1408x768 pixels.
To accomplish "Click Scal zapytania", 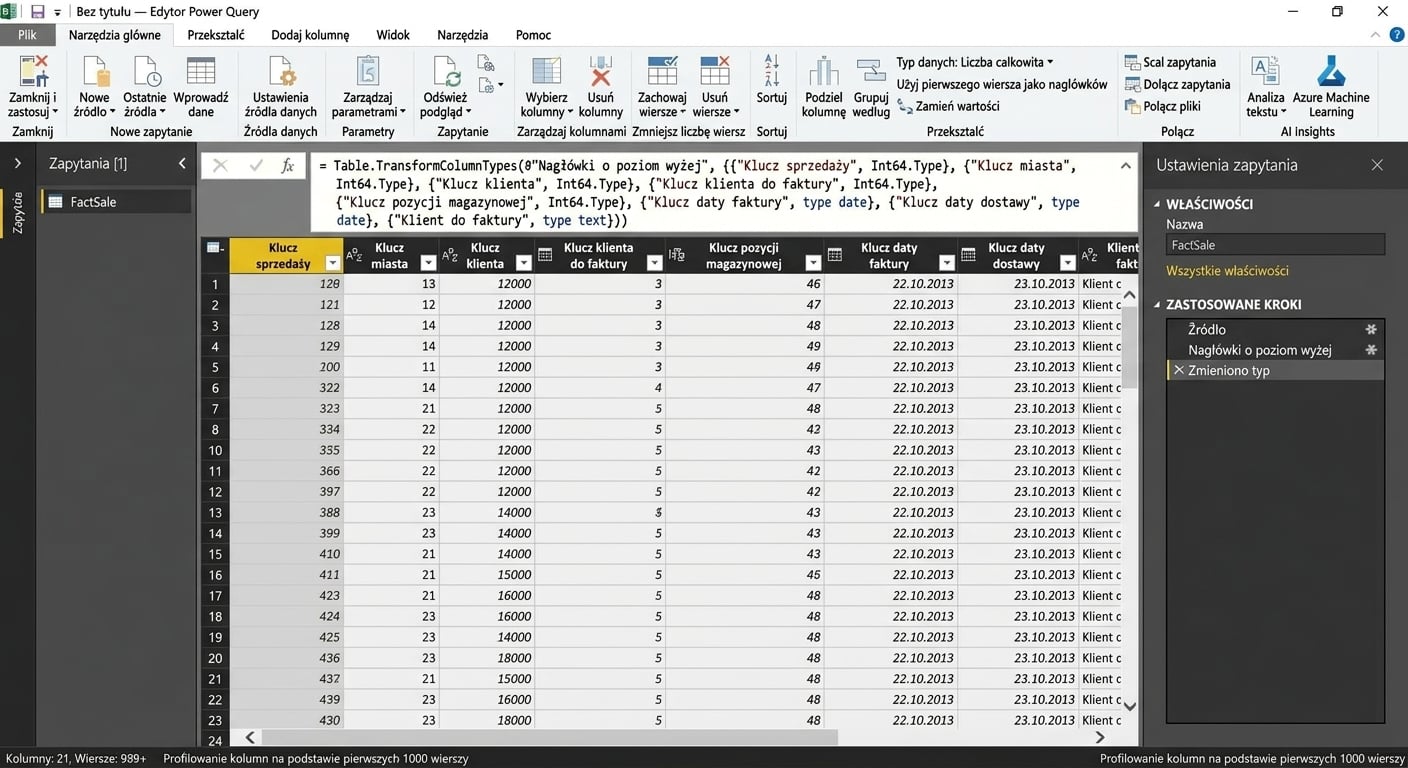I will pyautogui.click(x=1170, y=62).
